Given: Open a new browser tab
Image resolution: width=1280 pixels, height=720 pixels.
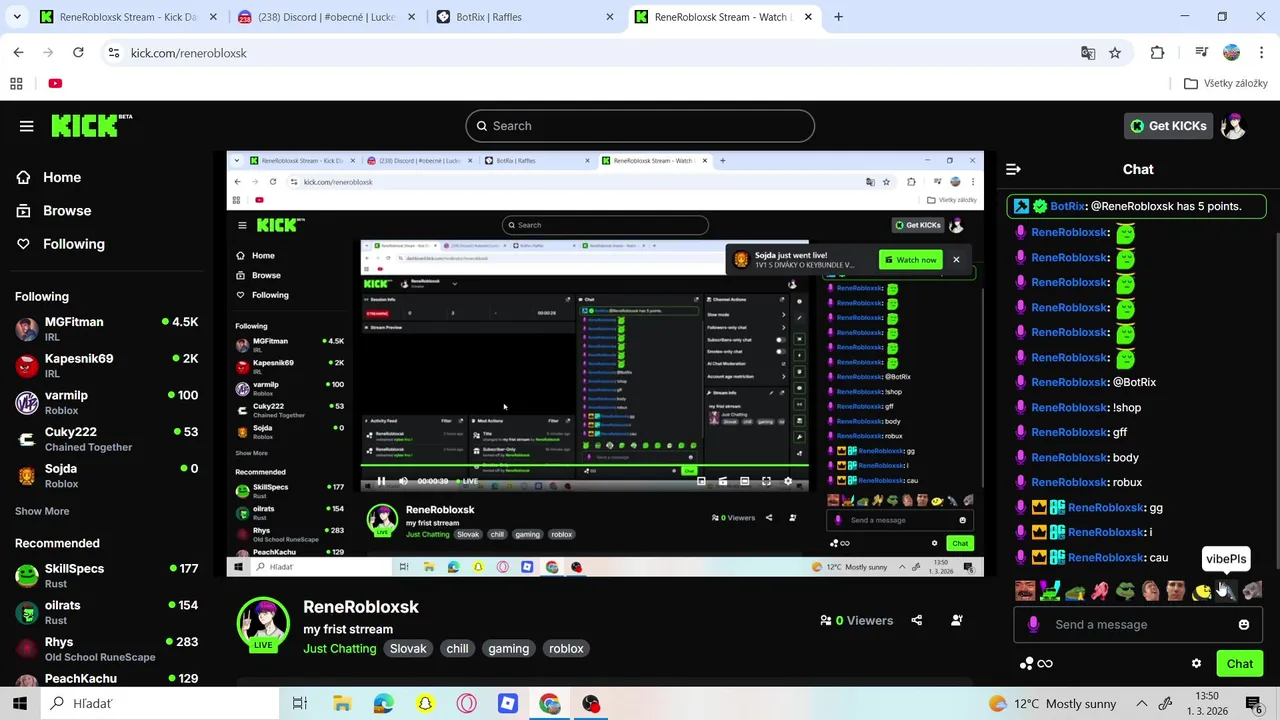Looking at the screenshot, I should pyautogui.click(x=838, y=17).
